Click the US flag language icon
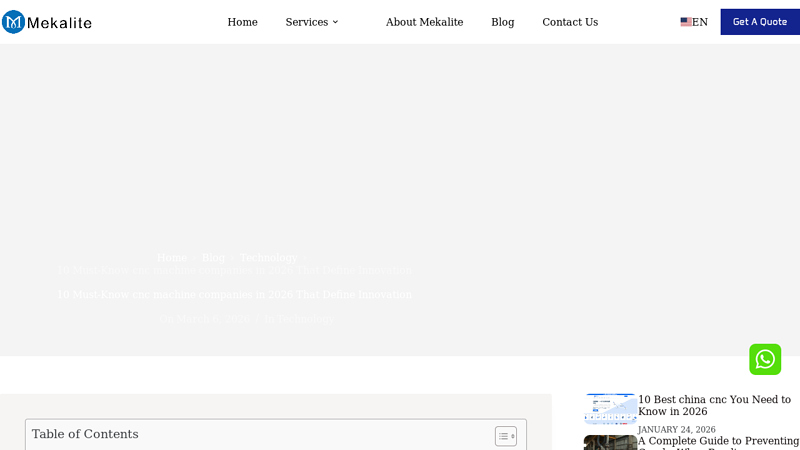 686,22
